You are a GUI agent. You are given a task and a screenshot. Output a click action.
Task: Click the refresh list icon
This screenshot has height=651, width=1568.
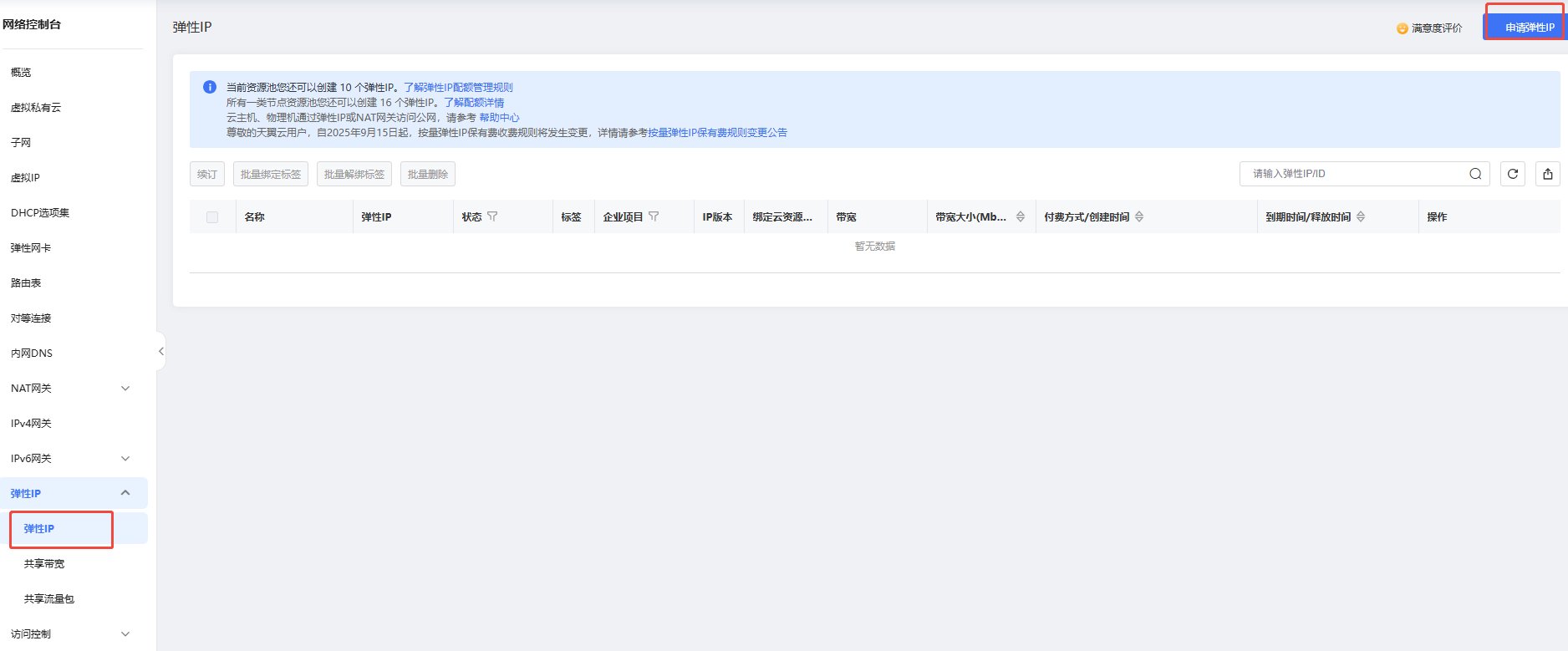[x=1513, y=174]
